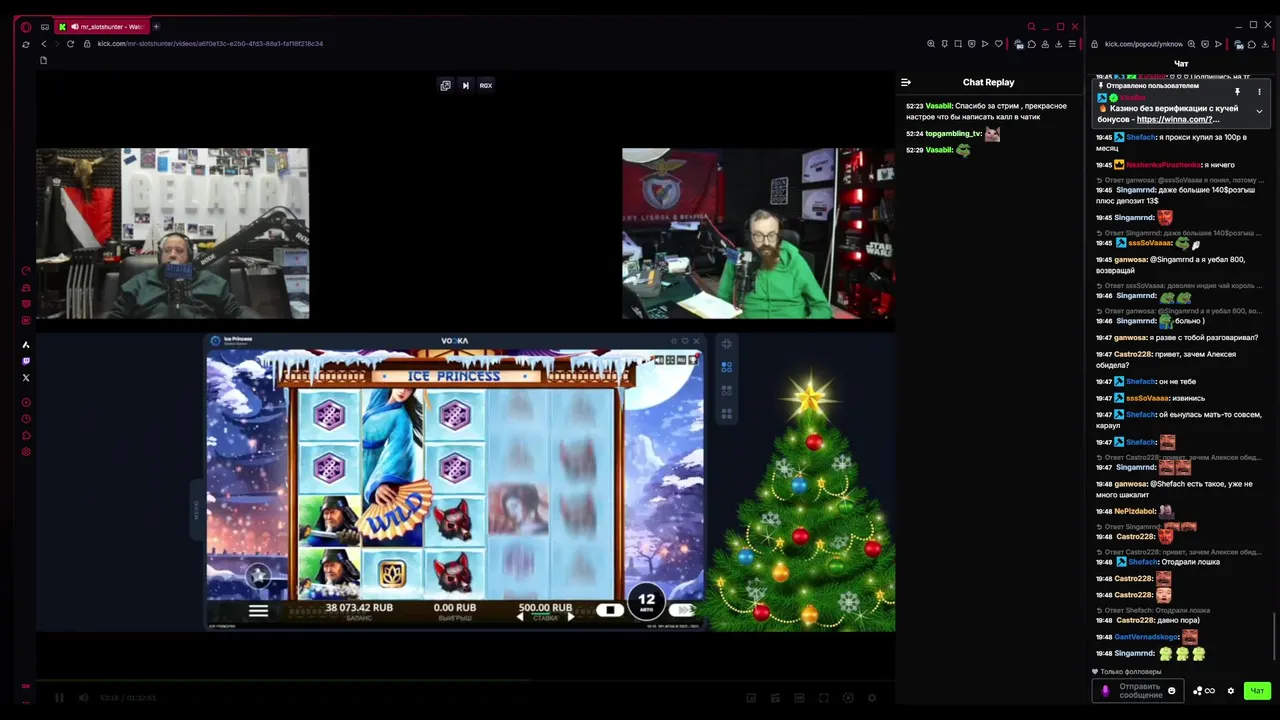Open the easy setup menu in the main toolbar

(x=1072, y=44)
